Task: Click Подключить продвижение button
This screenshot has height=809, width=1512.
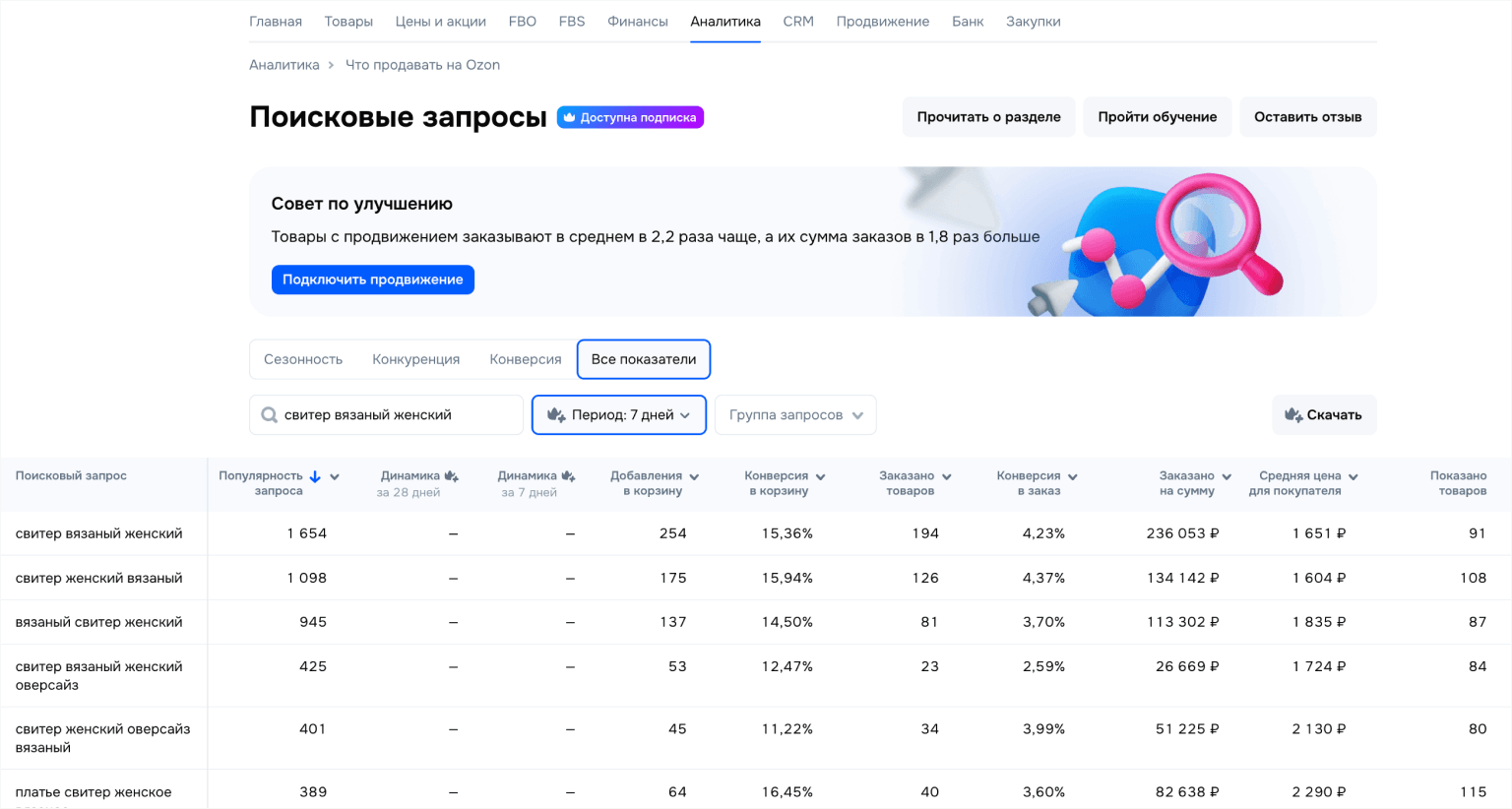Action: click(373, 280)
